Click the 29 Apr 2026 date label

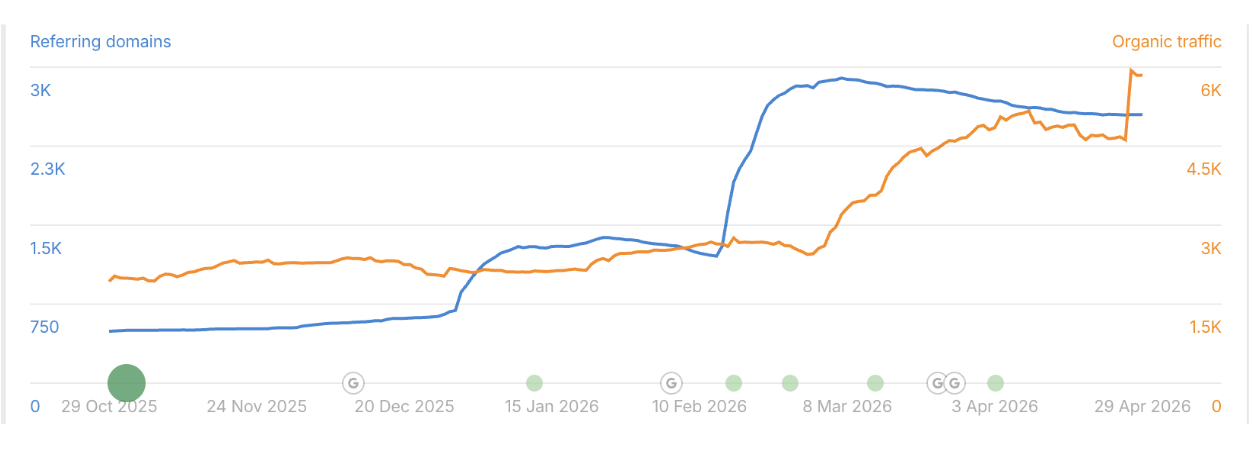[x=1141, y=407]
